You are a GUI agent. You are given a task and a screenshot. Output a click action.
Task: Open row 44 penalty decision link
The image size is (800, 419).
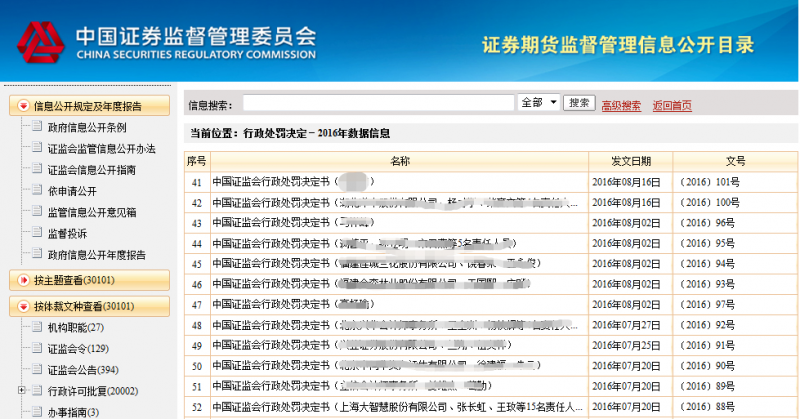(x=365, y=243)
